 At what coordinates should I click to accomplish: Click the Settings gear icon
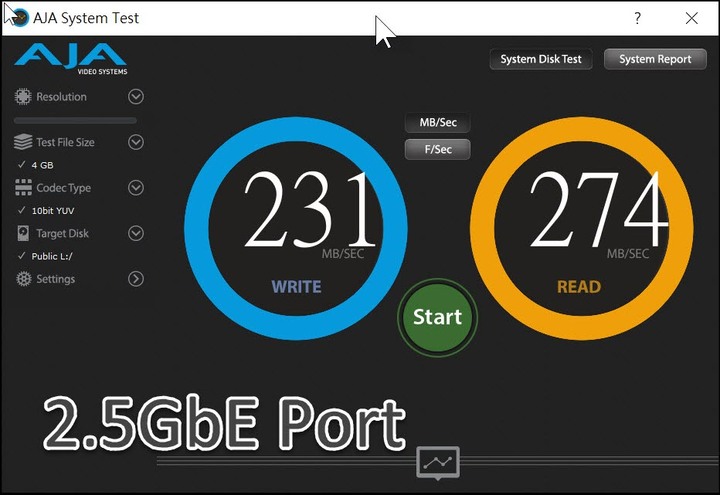[23, 279]
